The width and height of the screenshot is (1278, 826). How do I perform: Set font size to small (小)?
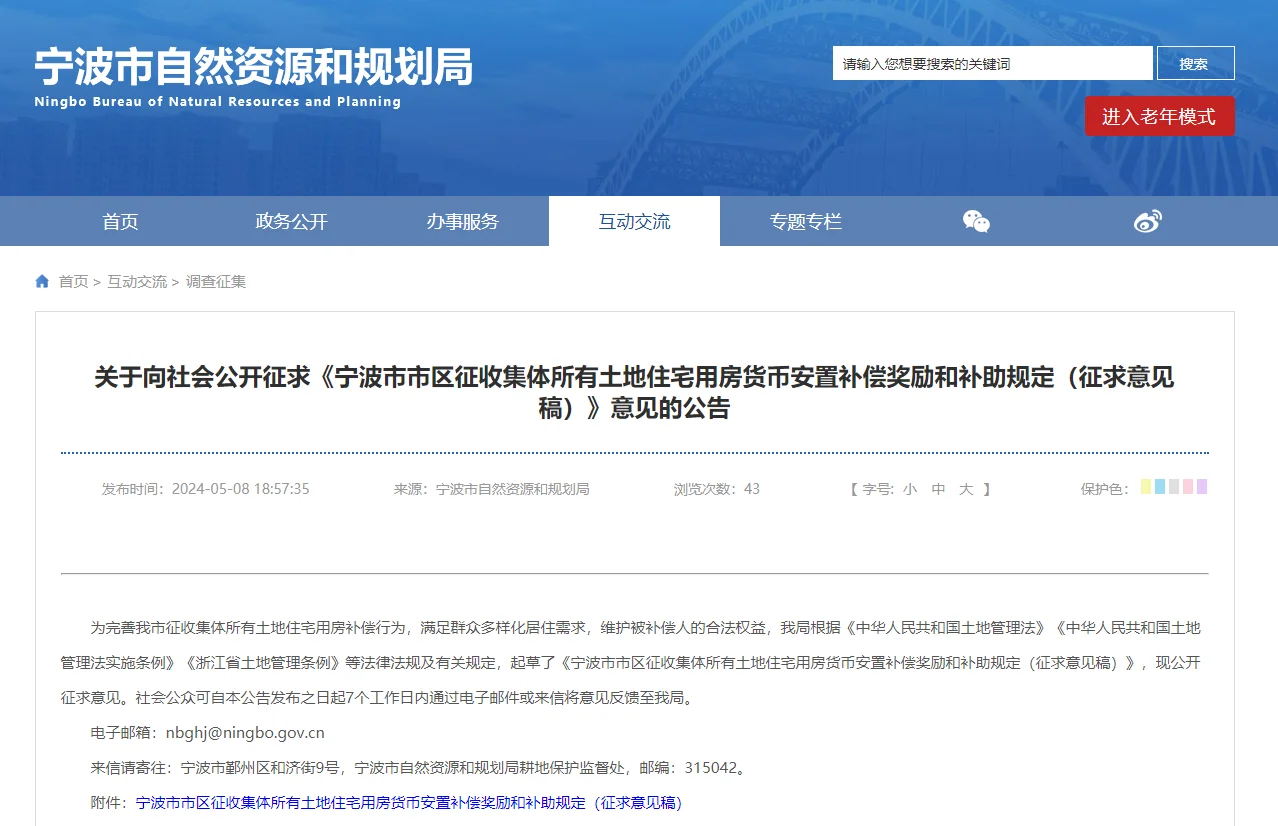[x=909, y=489]
